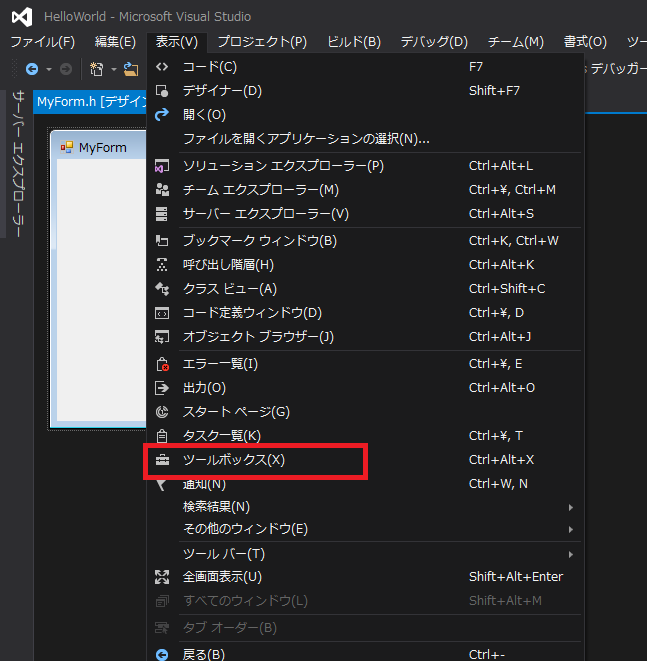Click the ソリューション エクスプローラー icon
Screen dimensions: 647x661
point(162,166)
